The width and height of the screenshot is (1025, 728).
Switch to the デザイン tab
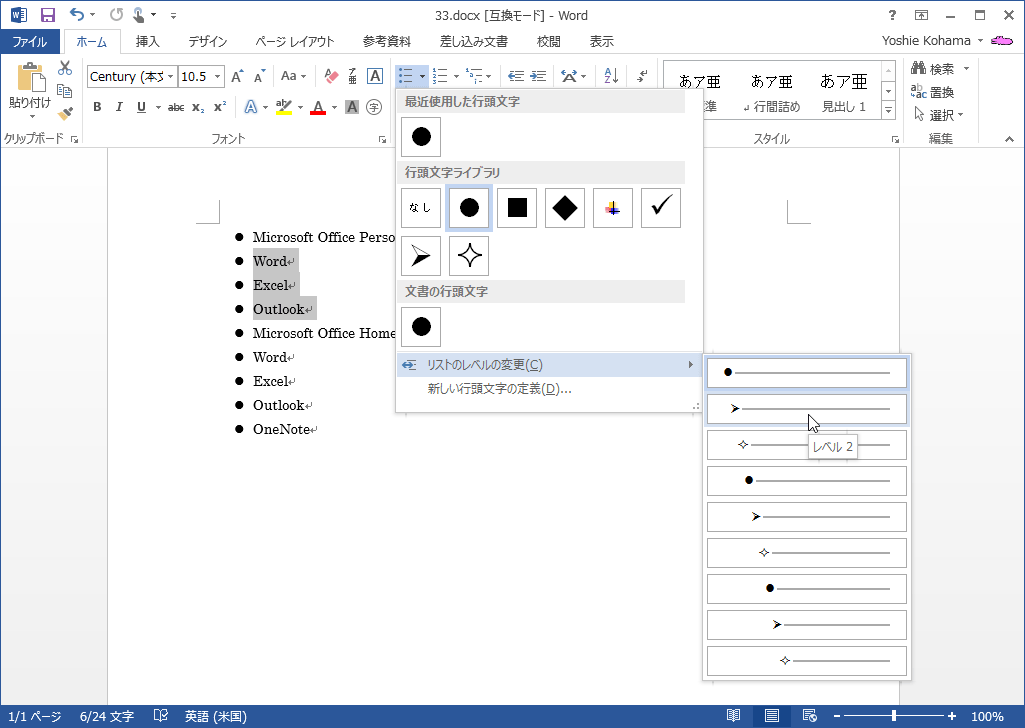coord(207,42)
